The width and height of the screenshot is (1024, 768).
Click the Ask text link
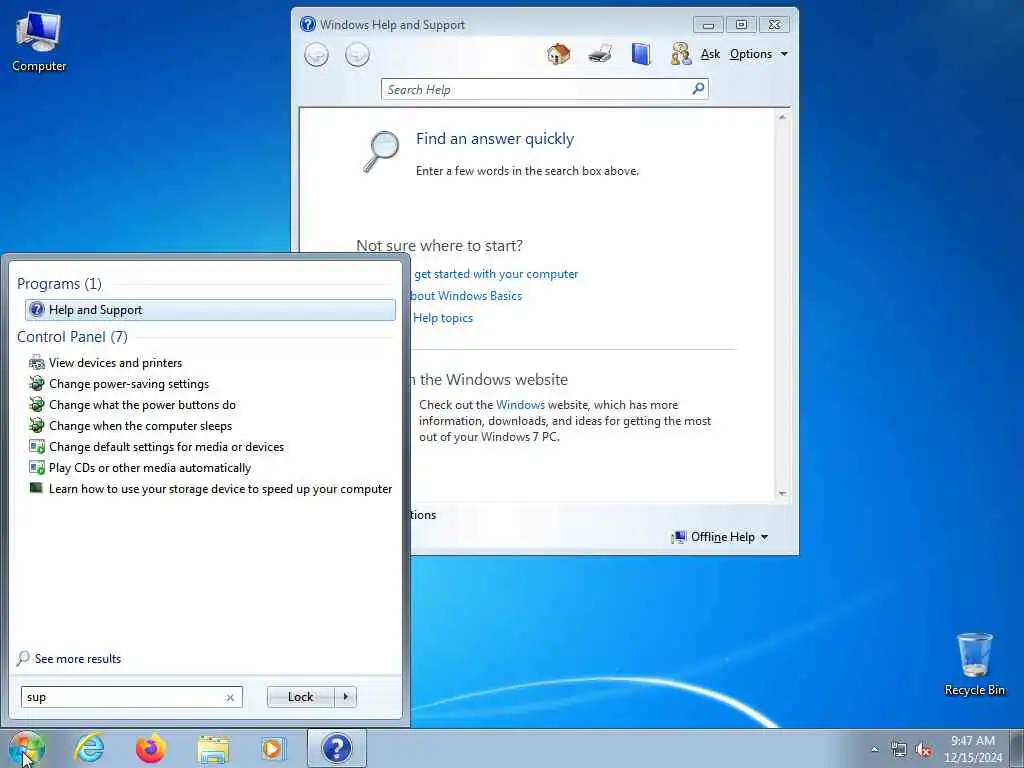(x=710, y=54)
